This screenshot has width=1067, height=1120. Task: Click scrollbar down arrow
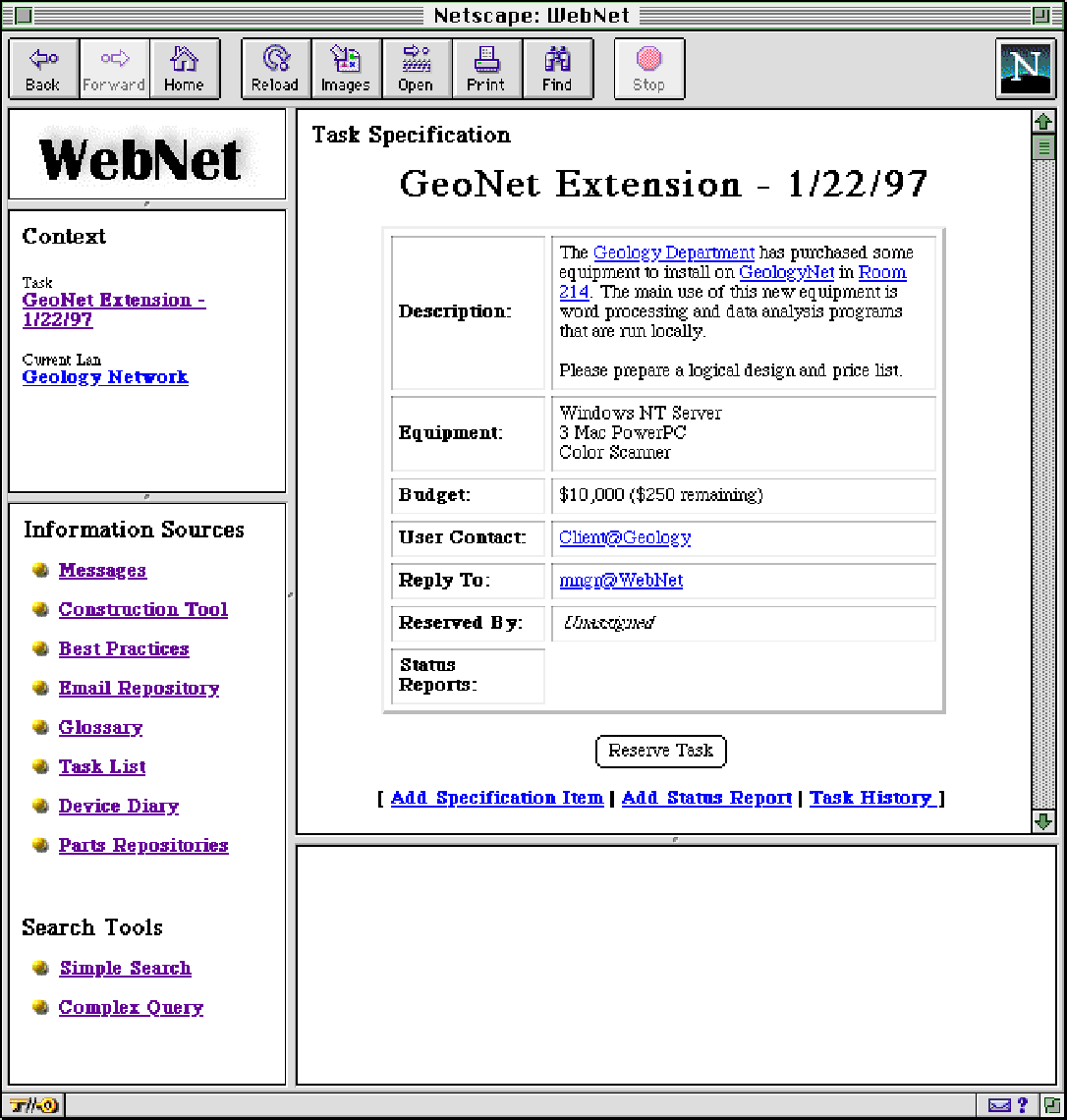click(1043, 821)
